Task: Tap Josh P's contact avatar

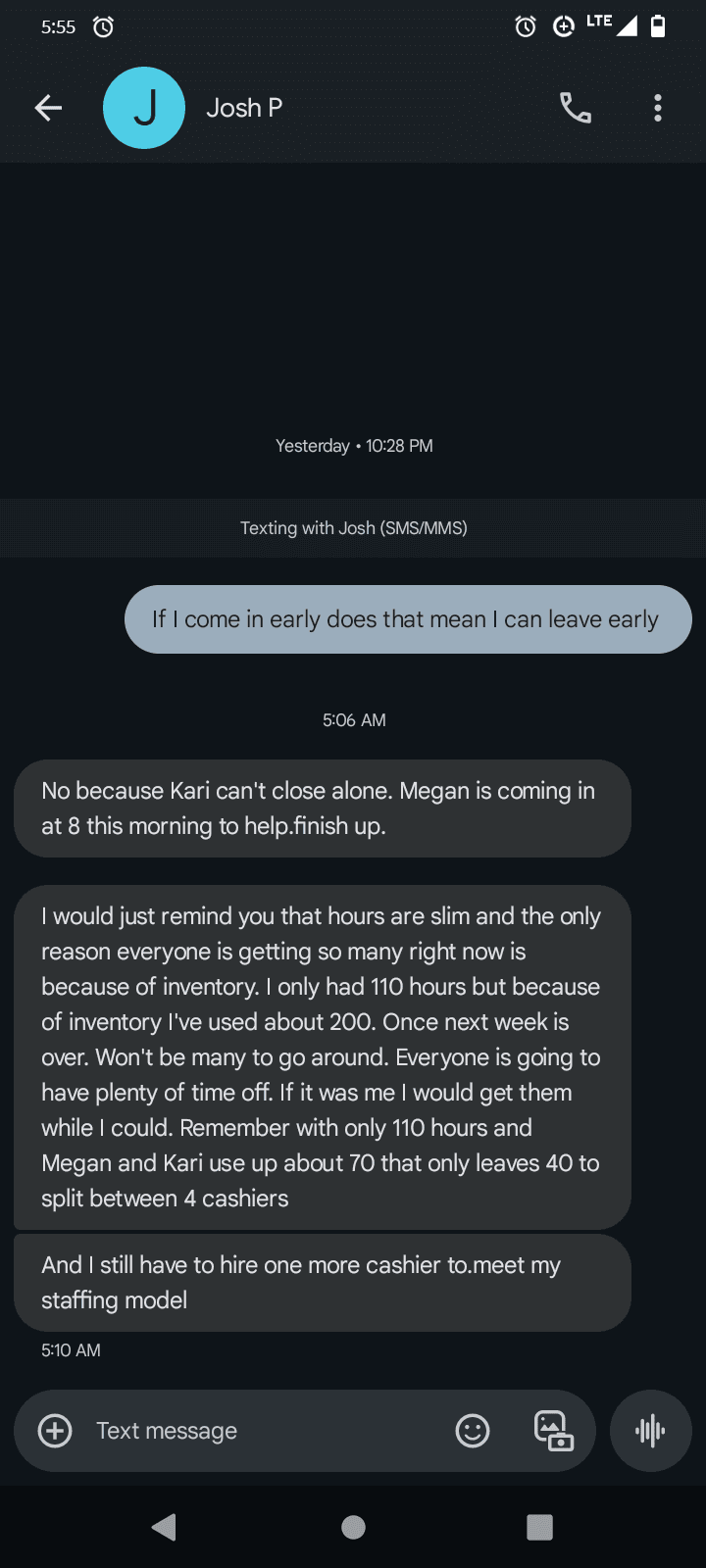Action: click(144, 108)
